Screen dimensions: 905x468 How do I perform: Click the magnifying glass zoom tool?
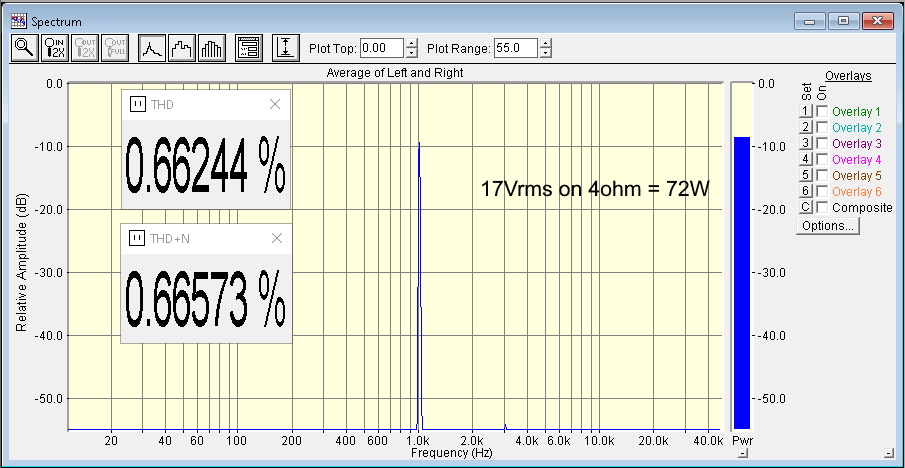coord(24,47)
